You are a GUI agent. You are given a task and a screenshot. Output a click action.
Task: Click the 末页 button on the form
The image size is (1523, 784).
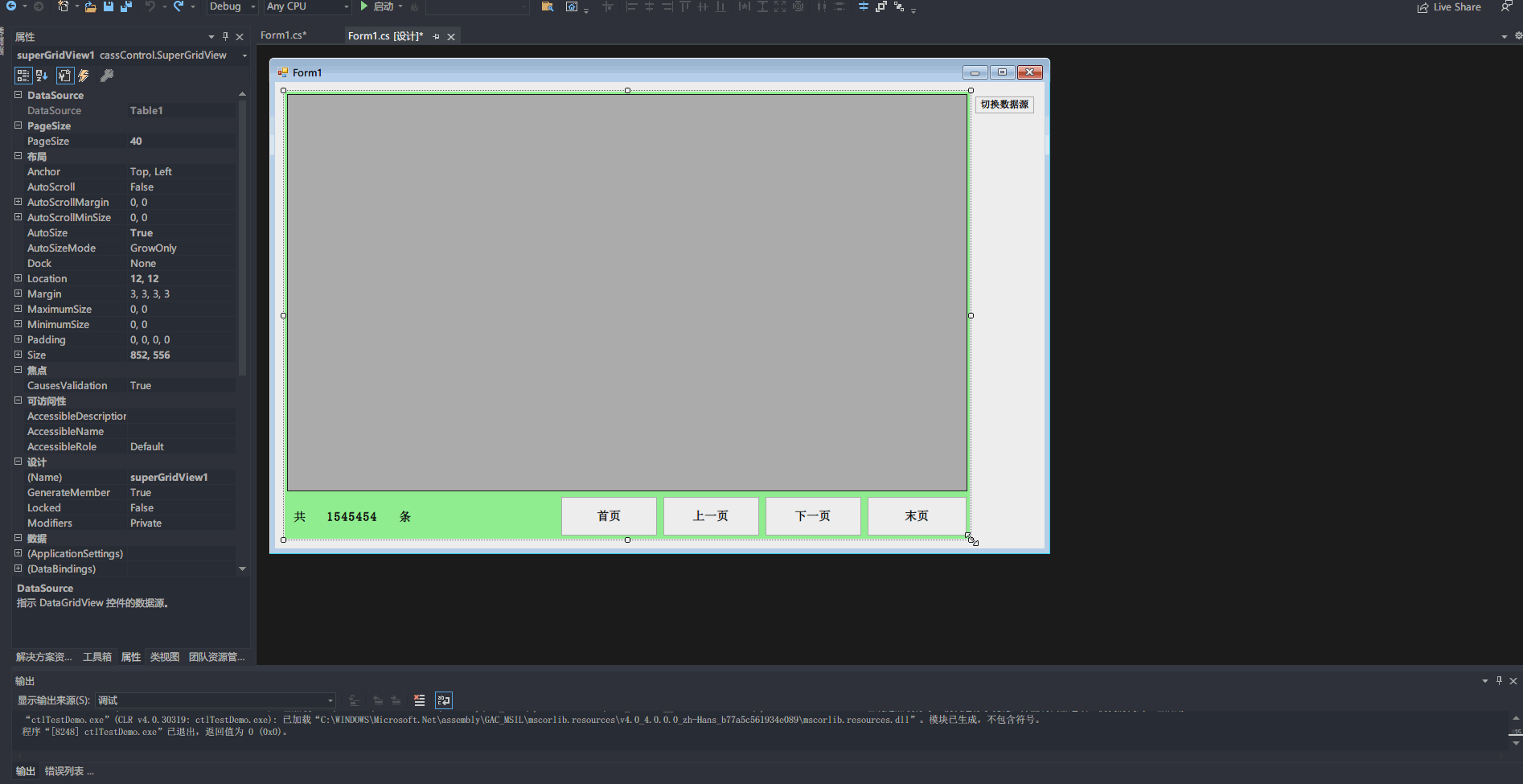pyautogui.click(x=917, y=516)
